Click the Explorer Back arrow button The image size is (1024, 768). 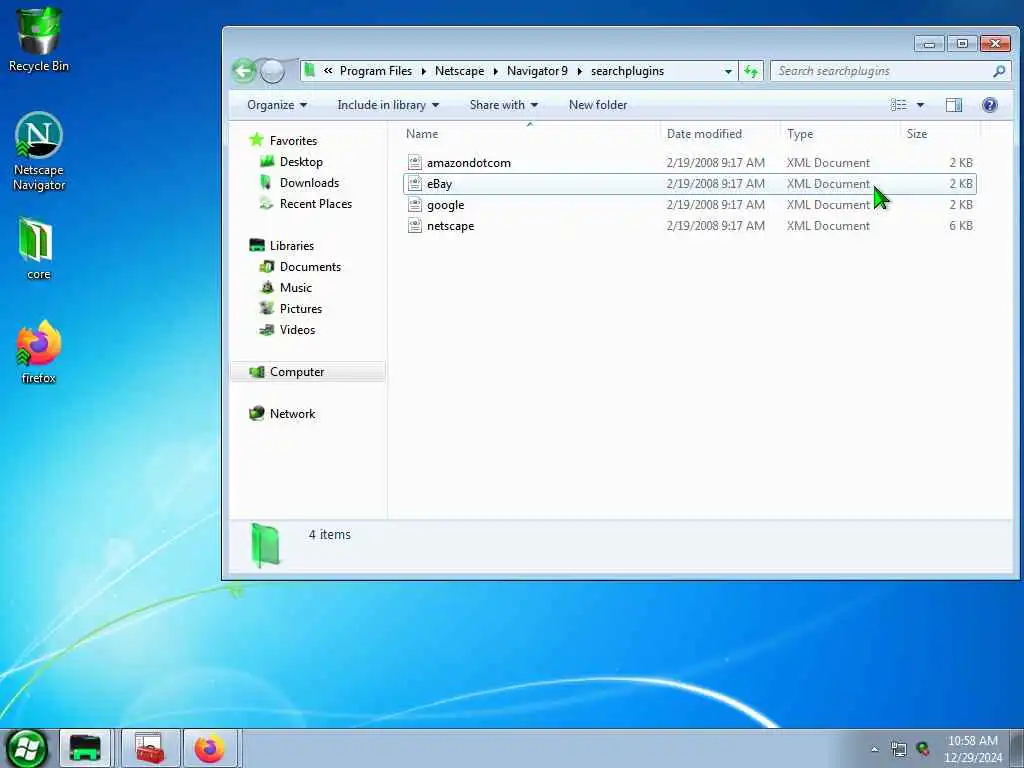point(244,71)
